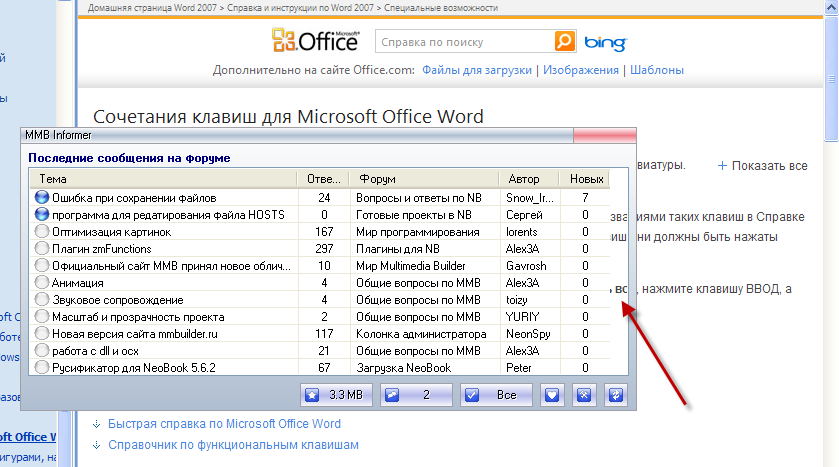Viewport: 839px width, 467px height.
Task: Click the star 3.3 MB button
Action: 336,395
